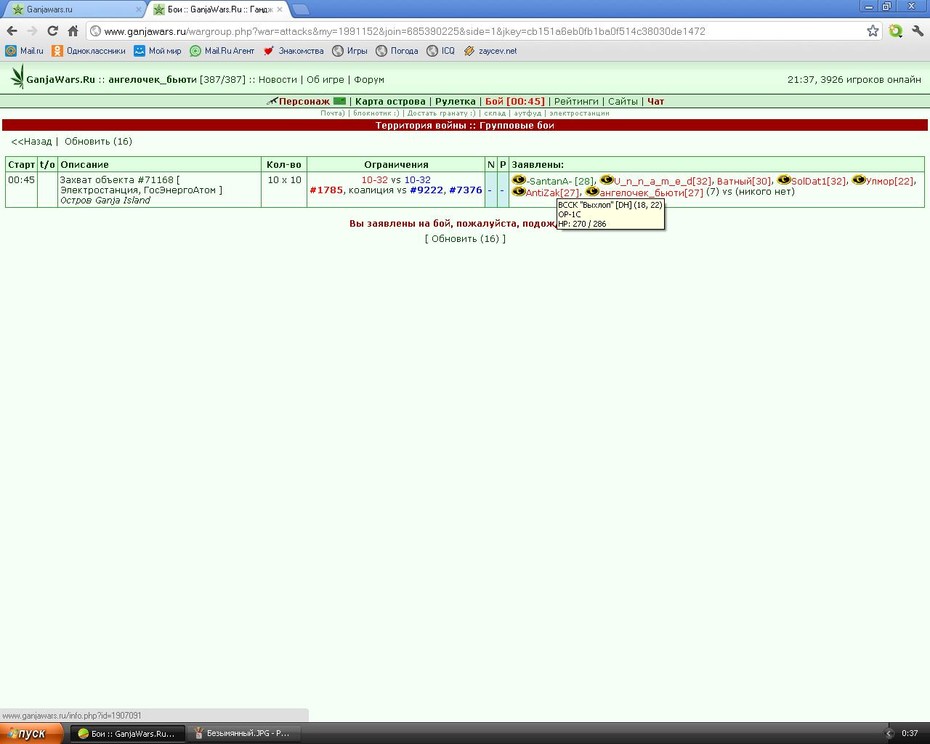The image size is (930, 744).
Task: Click the bracketed [ Обновить (16) ] link
Action: click(x=465, y=239)
